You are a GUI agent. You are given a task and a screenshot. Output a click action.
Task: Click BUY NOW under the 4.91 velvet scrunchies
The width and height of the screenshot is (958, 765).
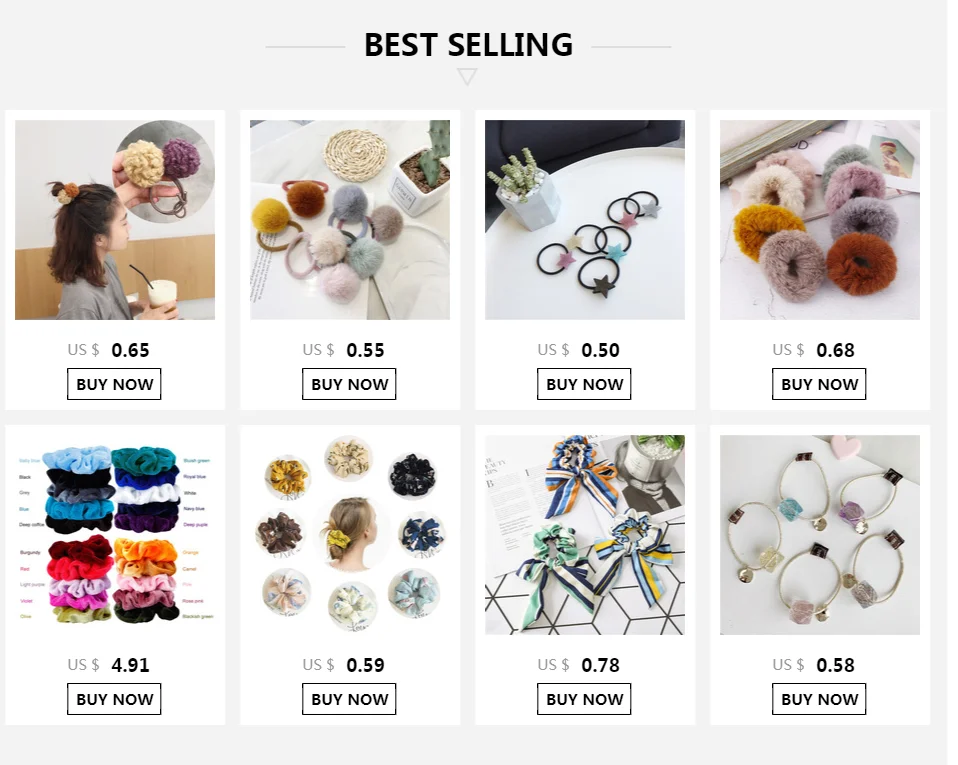[x=114, y=698]
